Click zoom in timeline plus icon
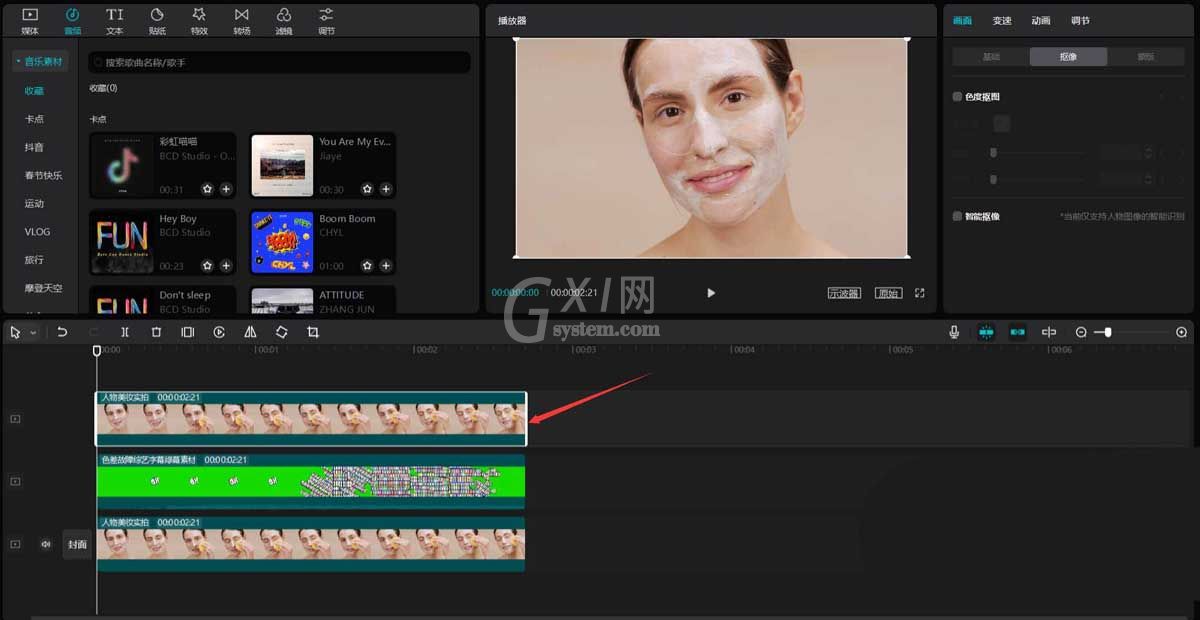 point(1181,332)
